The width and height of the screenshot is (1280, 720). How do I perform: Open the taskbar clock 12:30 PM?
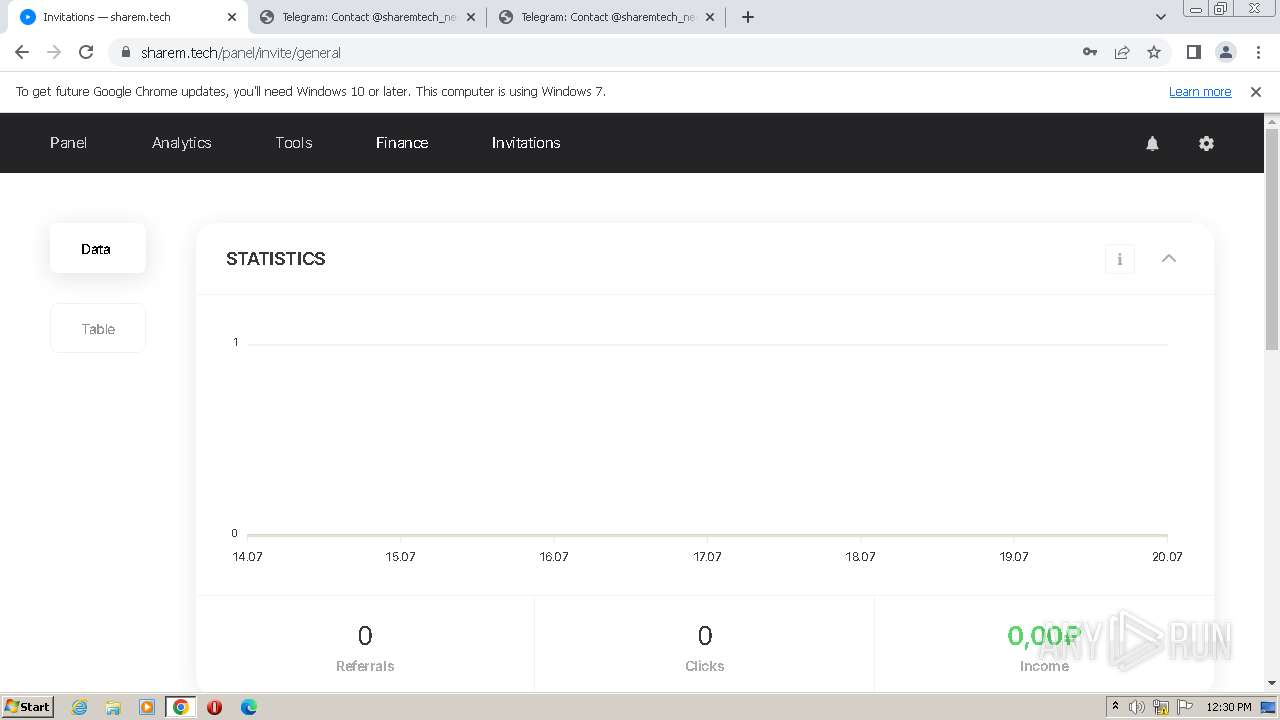pyautogui.click(x=1229, y=707)
